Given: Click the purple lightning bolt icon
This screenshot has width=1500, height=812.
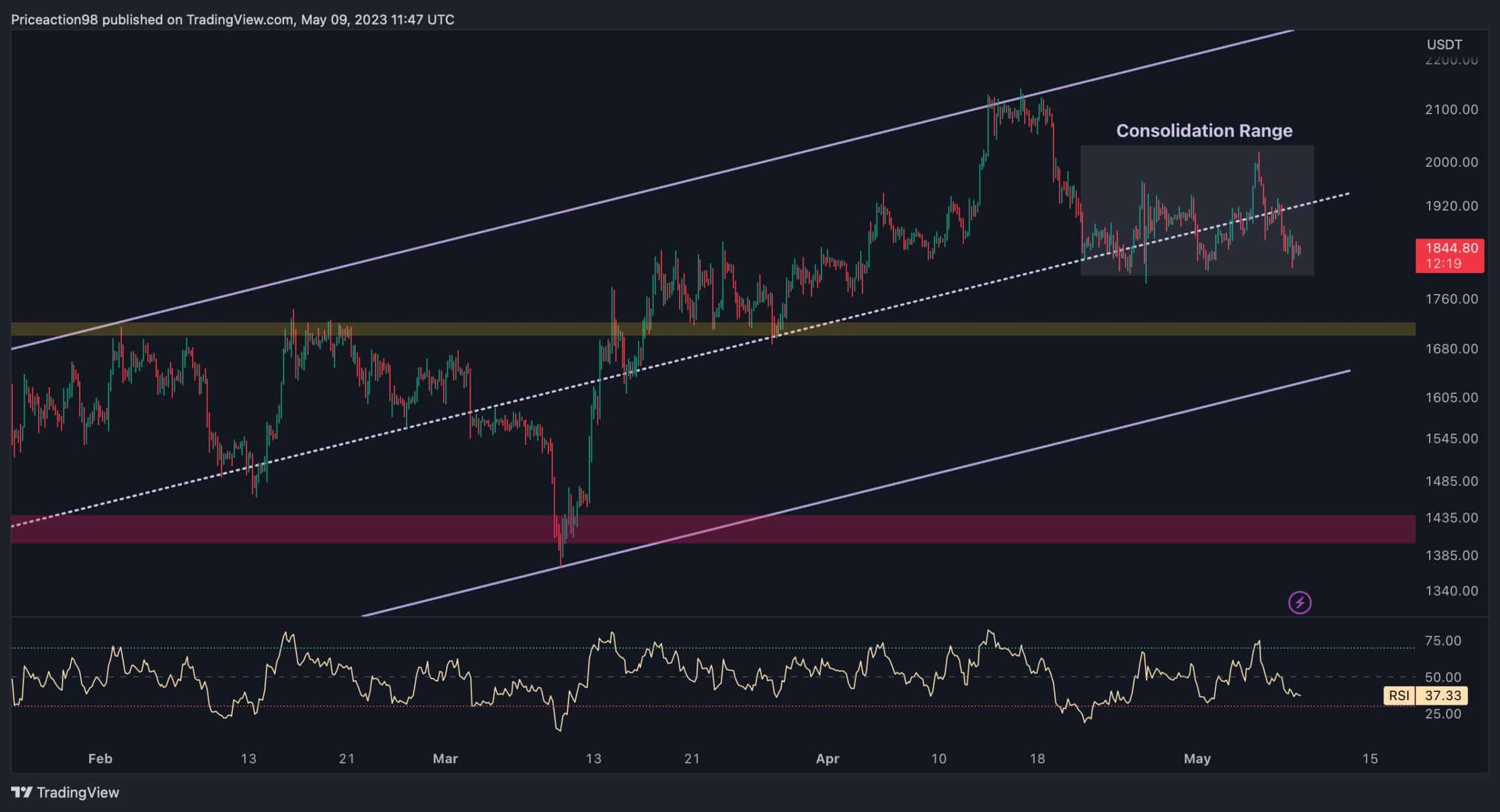Looking at the screenshot, I should pos(1300,602).
